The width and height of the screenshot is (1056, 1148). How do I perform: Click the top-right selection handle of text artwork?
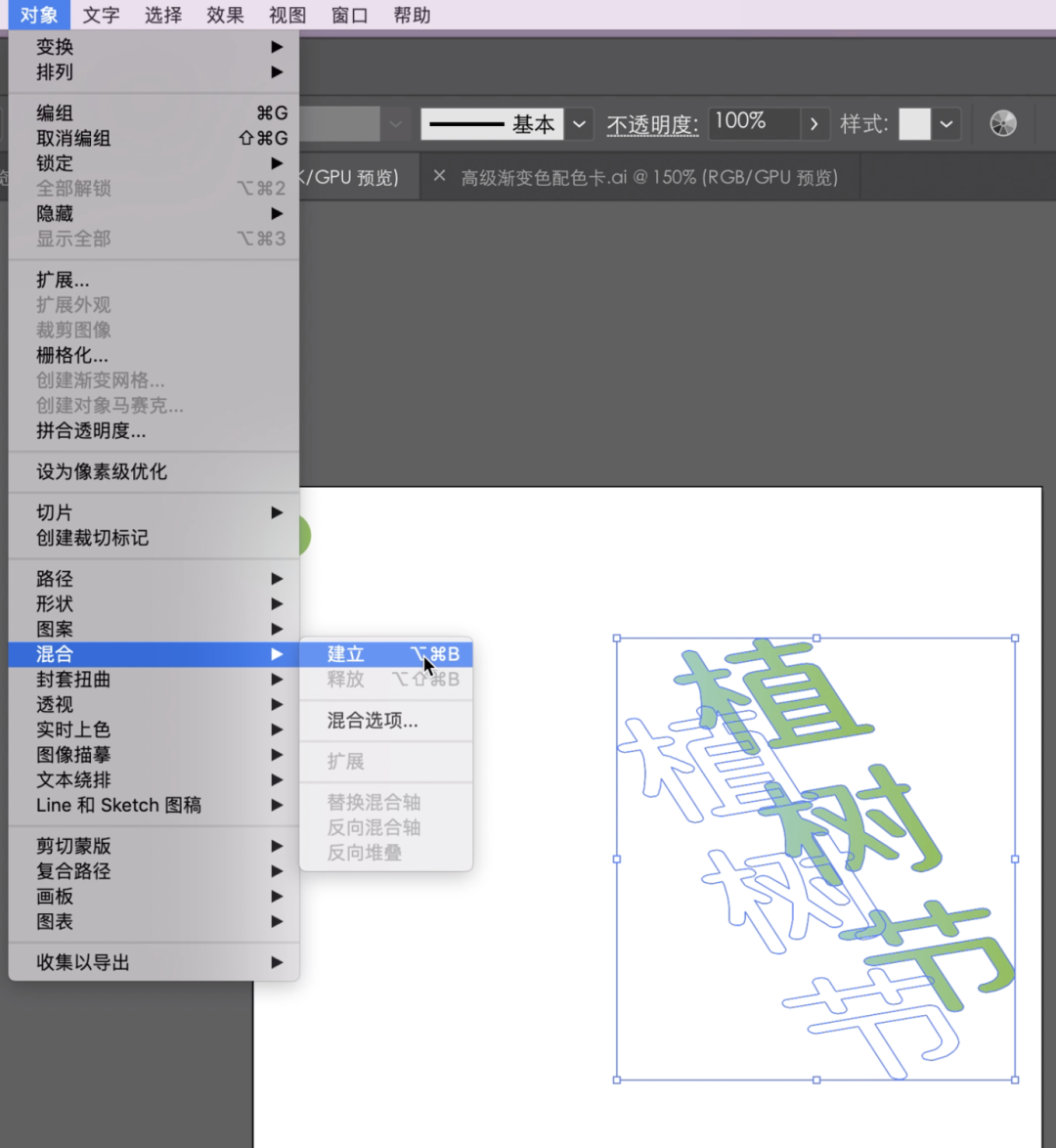1015,639
